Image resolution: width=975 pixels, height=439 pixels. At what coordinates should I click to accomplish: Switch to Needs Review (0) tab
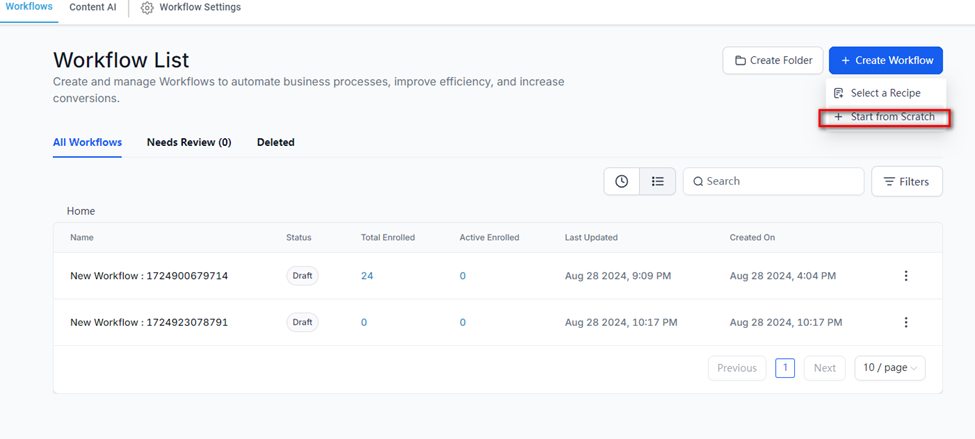[189, 142]
